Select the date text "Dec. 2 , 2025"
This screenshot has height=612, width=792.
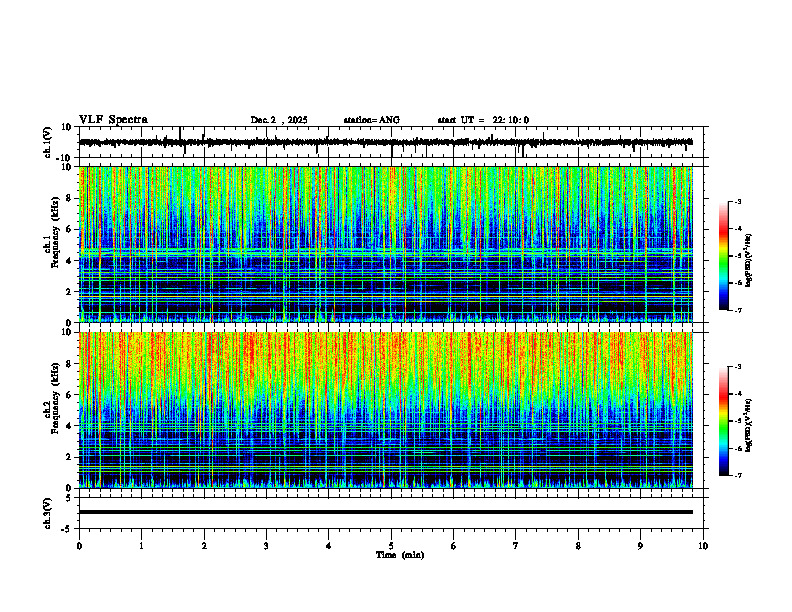279,120
